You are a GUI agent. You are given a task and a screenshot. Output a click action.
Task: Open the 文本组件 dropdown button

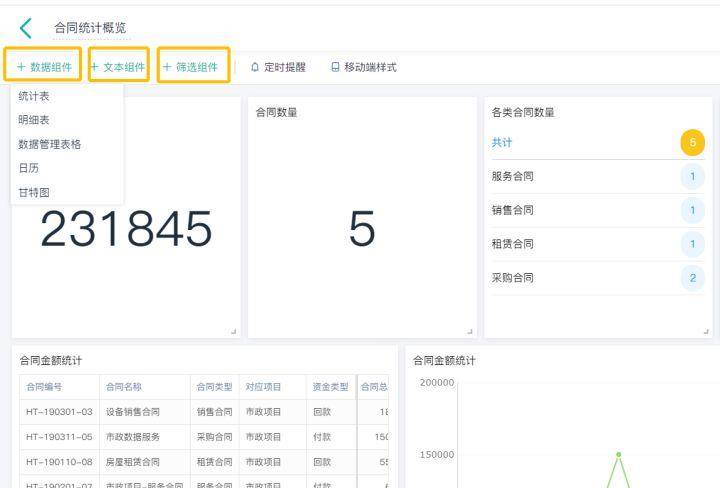pos(118,67)
